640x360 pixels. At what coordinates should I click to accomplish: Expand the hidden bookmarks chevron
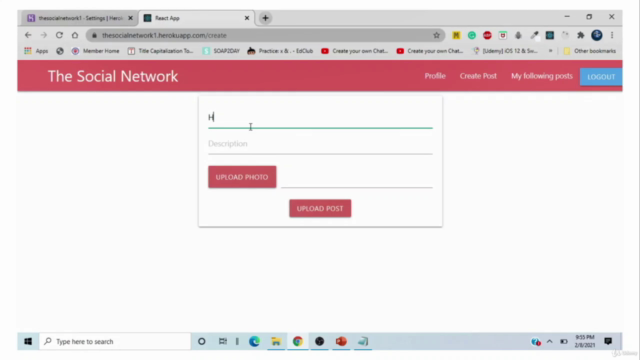pos(551,51)
